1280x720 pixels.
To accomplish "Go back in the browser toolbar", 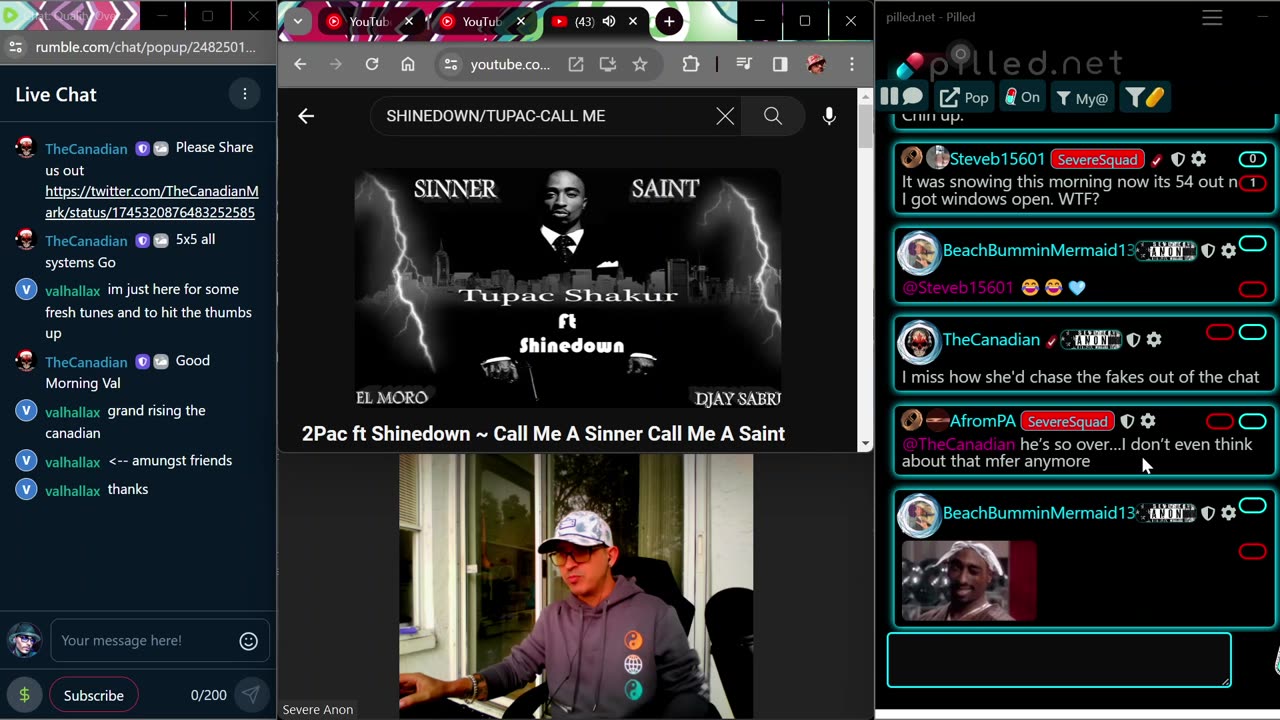I will tap(300, 64).
